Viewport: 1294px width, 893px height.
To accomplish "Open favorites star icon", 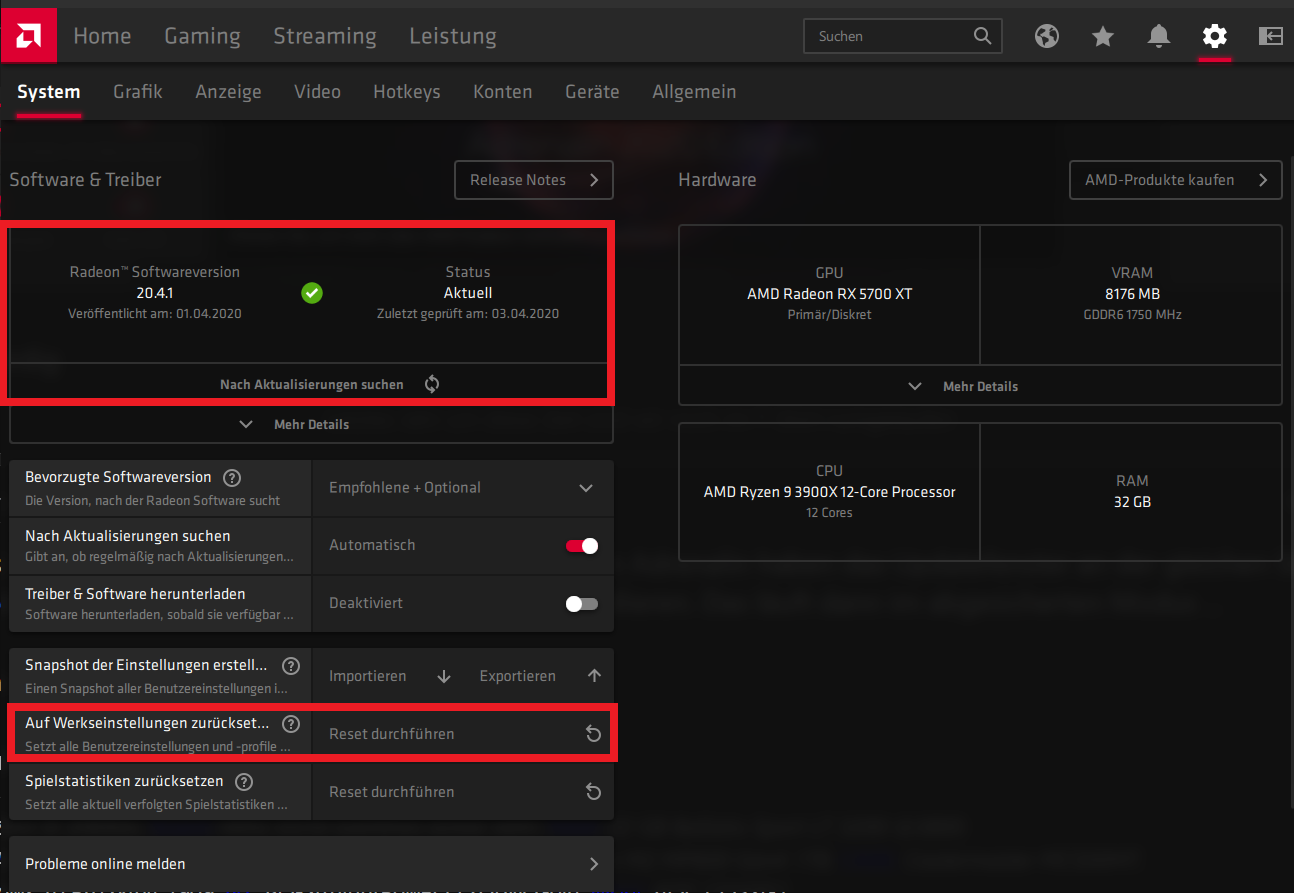I will pyautogui.click(x=1103, y=36).
